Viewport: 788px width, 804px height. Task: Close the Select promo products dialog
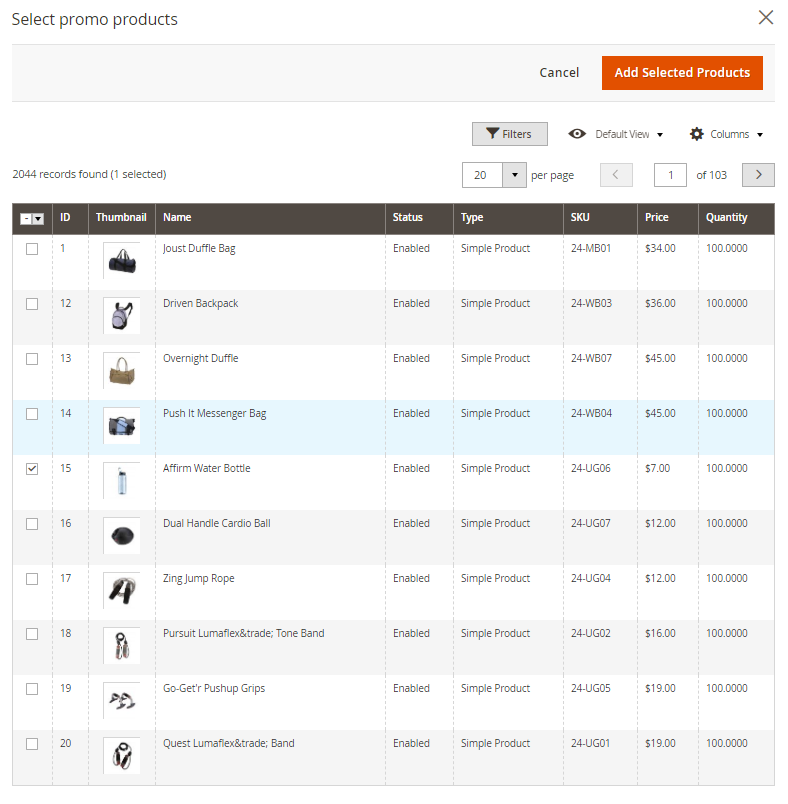(x=765, y=18)
